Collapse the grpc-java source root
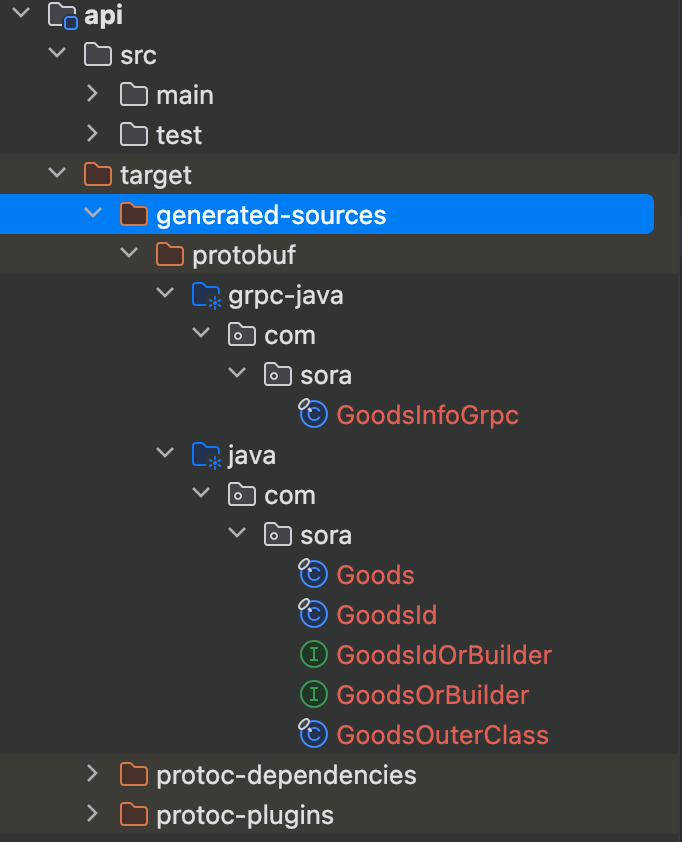 click(165, 295)
